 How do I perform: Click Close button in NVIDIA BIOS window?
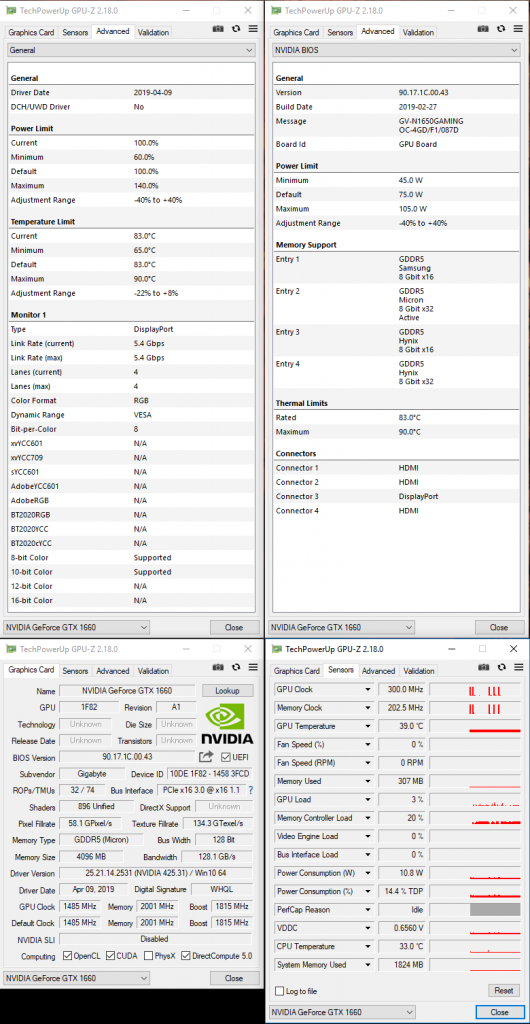pos(499,627)
